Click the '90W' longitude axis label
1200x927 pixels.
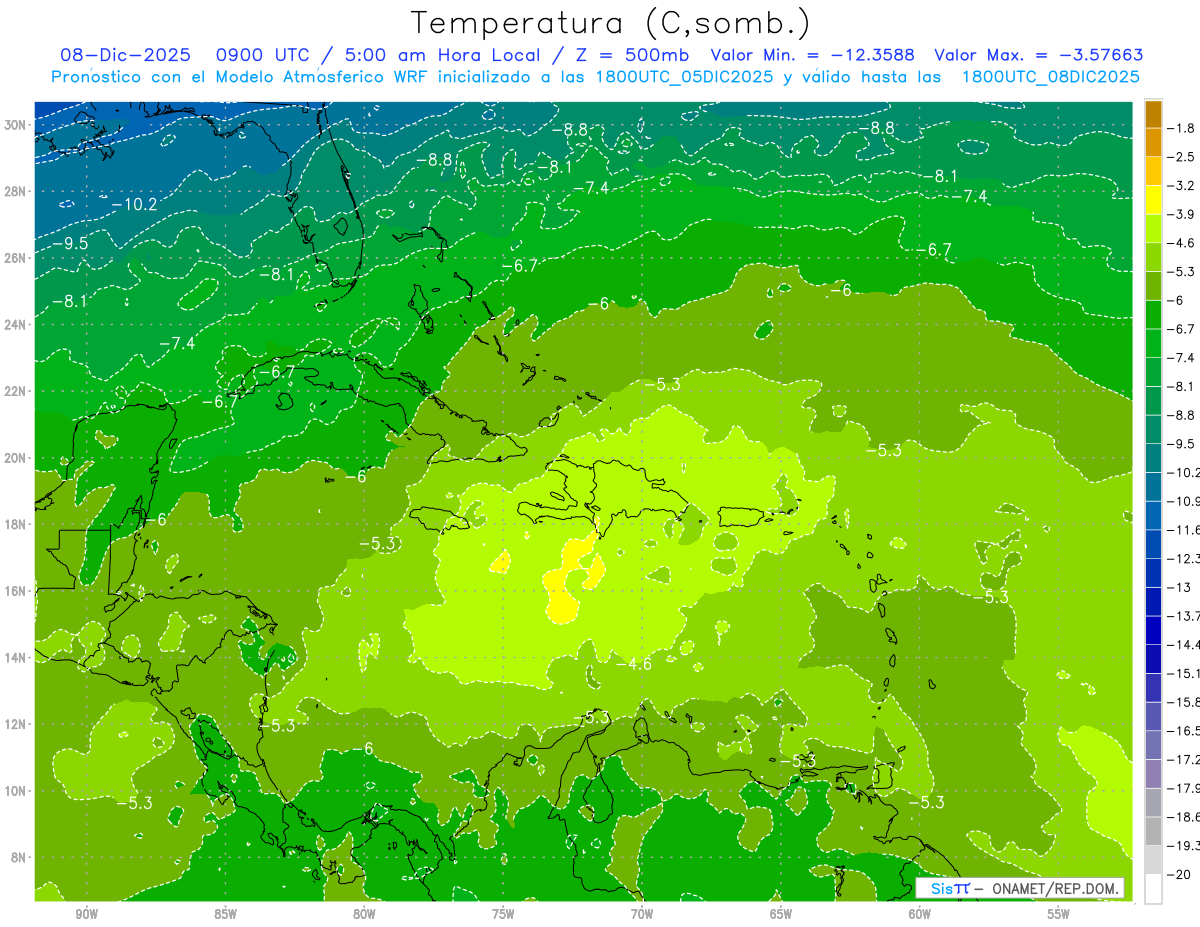click(x=86, y=914)
